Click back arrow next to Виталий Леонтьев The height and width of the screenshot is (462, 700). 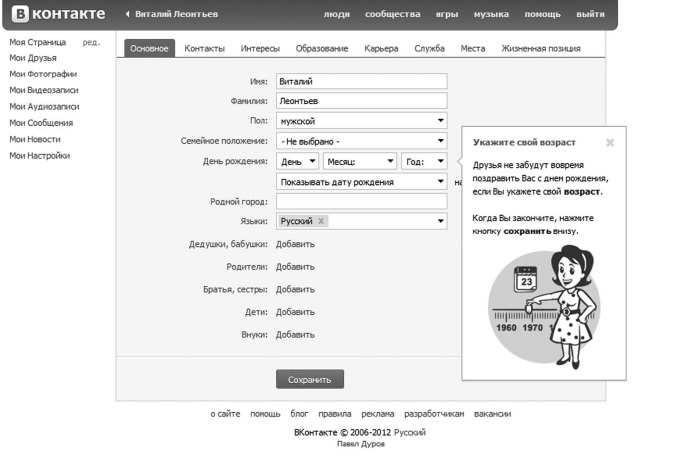click(x=126, y=15)
